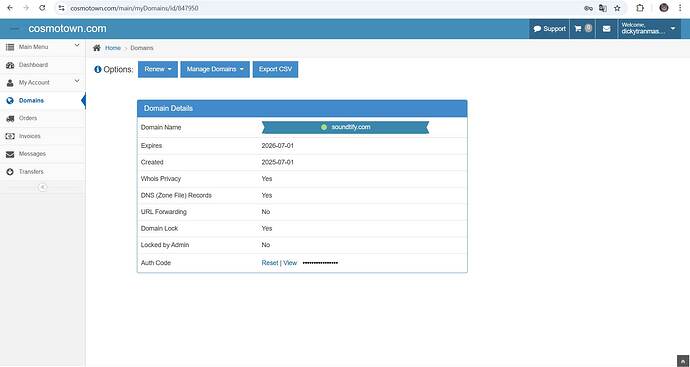Viewport: 690px width, 367px height.
Task: Click the Home house icon in breadcrumb
Action: click(x=97, y=48)
